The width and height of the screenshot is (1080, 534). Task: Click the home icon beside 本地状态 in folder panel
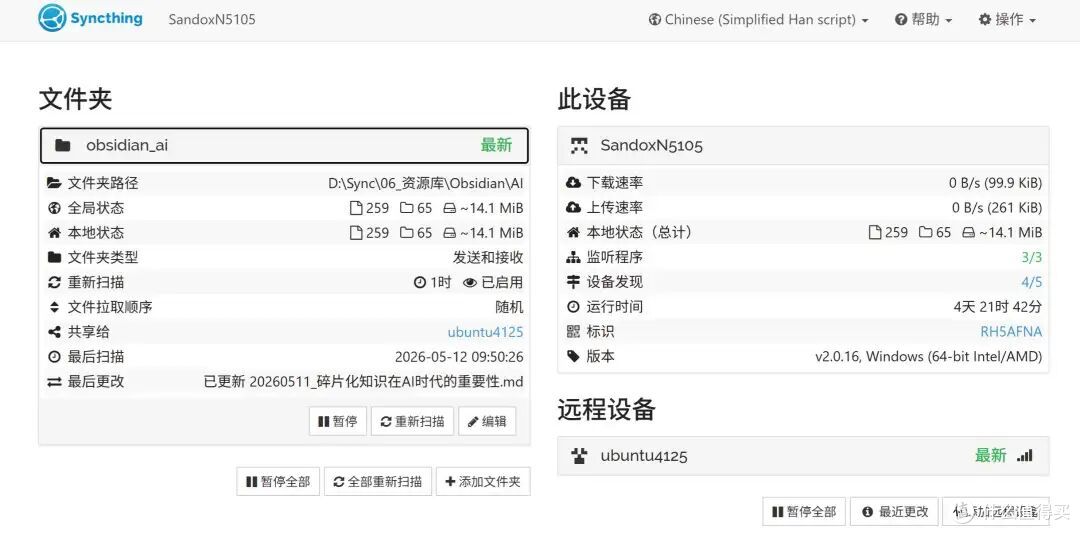(x=54, y=233)
